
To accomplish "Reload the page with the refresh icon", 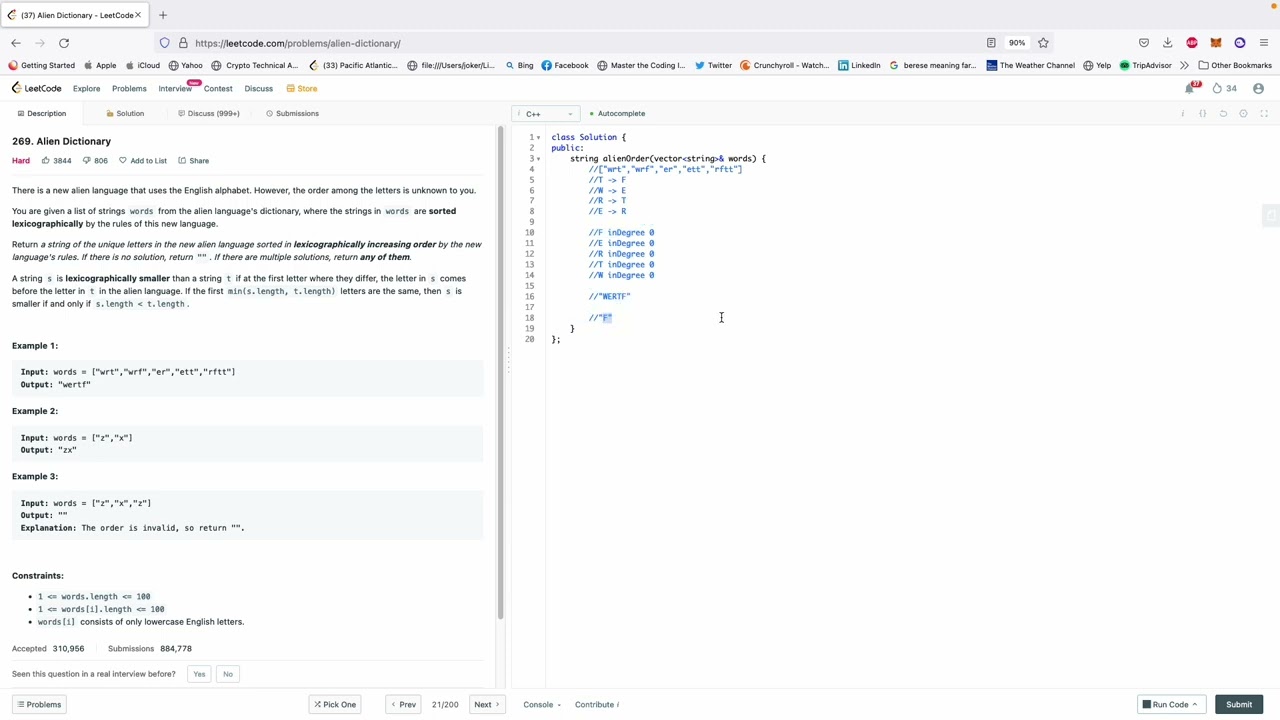I will click(x=64, y=43).
